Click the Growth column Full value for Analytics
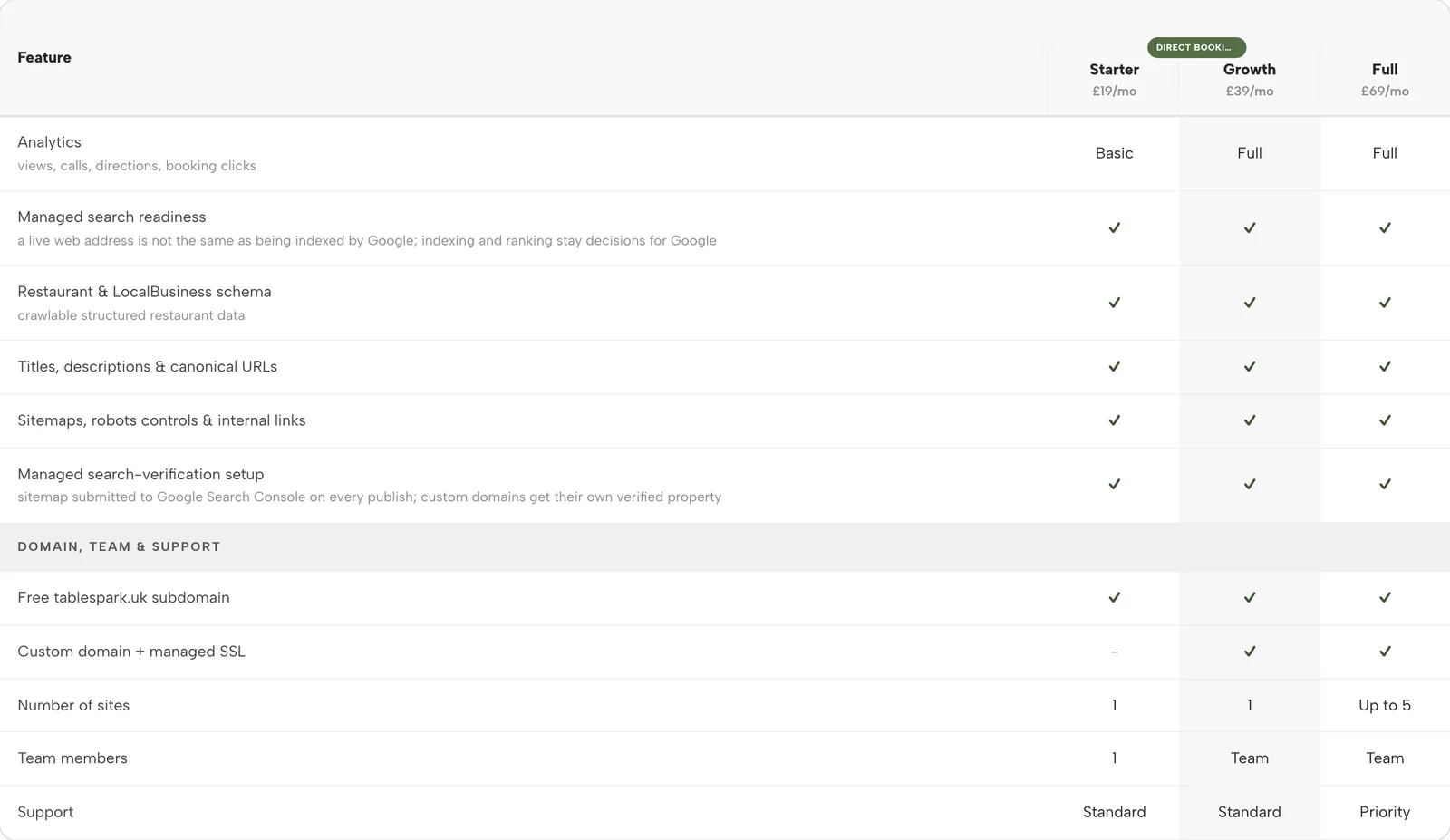 pos(1249,153)
